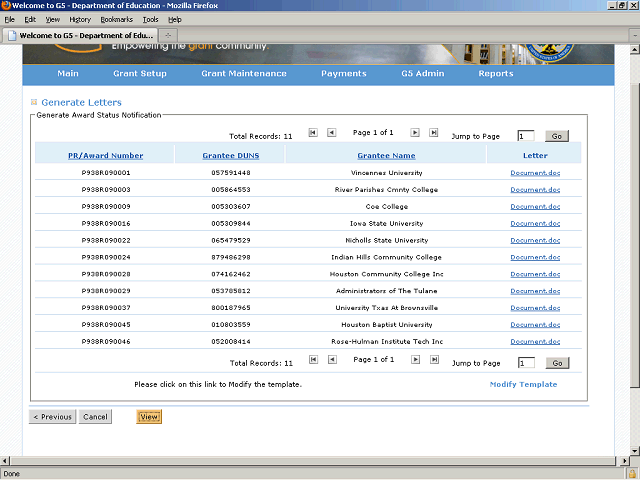Open the Grant Setup navigation menu

tap(140, 73)
